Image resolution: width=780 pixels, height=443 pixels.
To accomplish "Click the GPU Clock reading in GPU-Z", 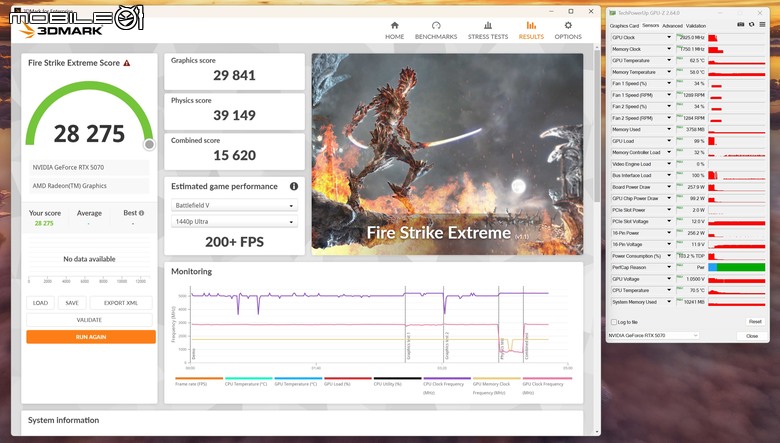I will (691, 38).
